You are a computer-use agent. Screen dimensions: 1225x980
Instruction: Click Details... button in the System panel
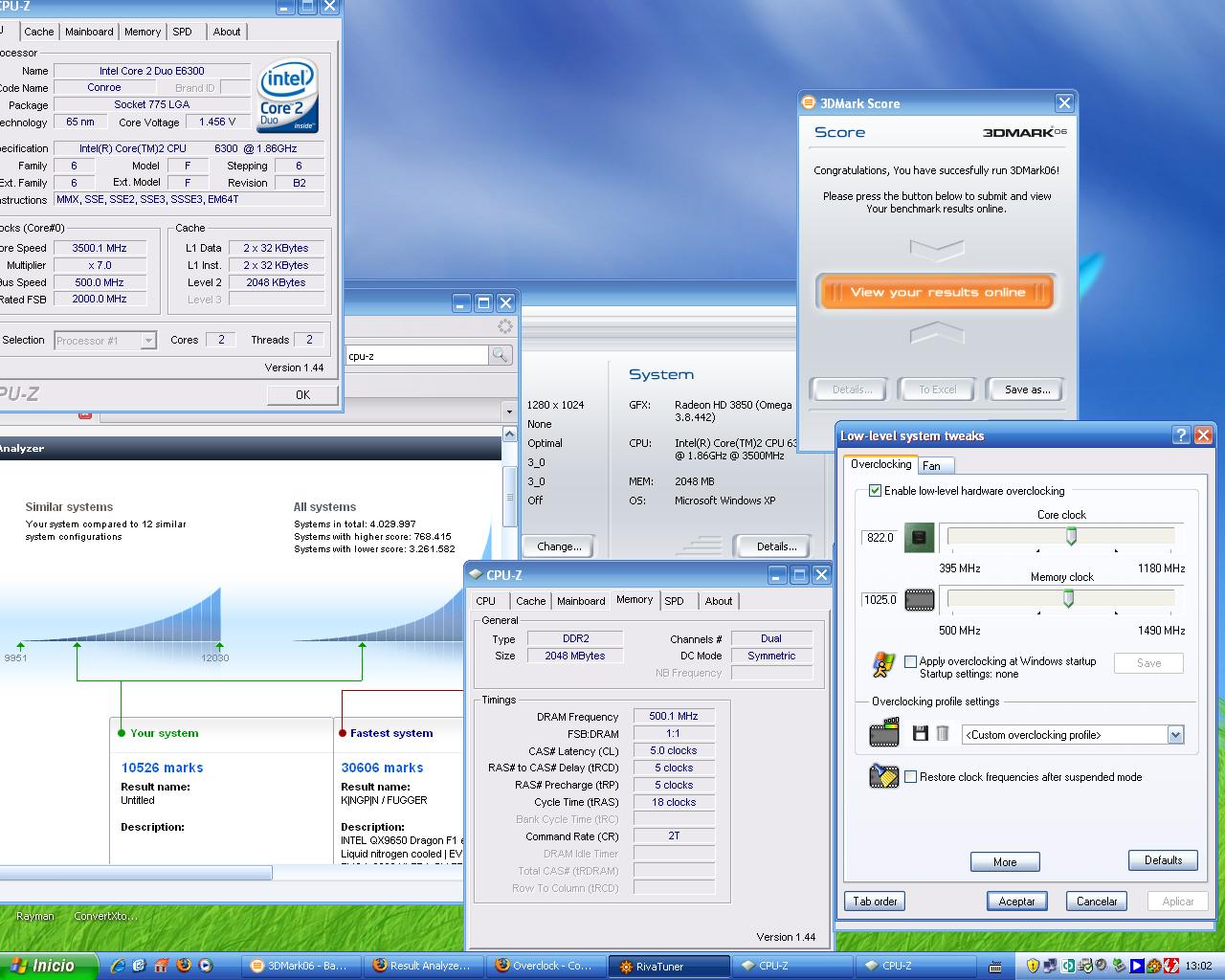pyautogui.click(x=776, y=546)
